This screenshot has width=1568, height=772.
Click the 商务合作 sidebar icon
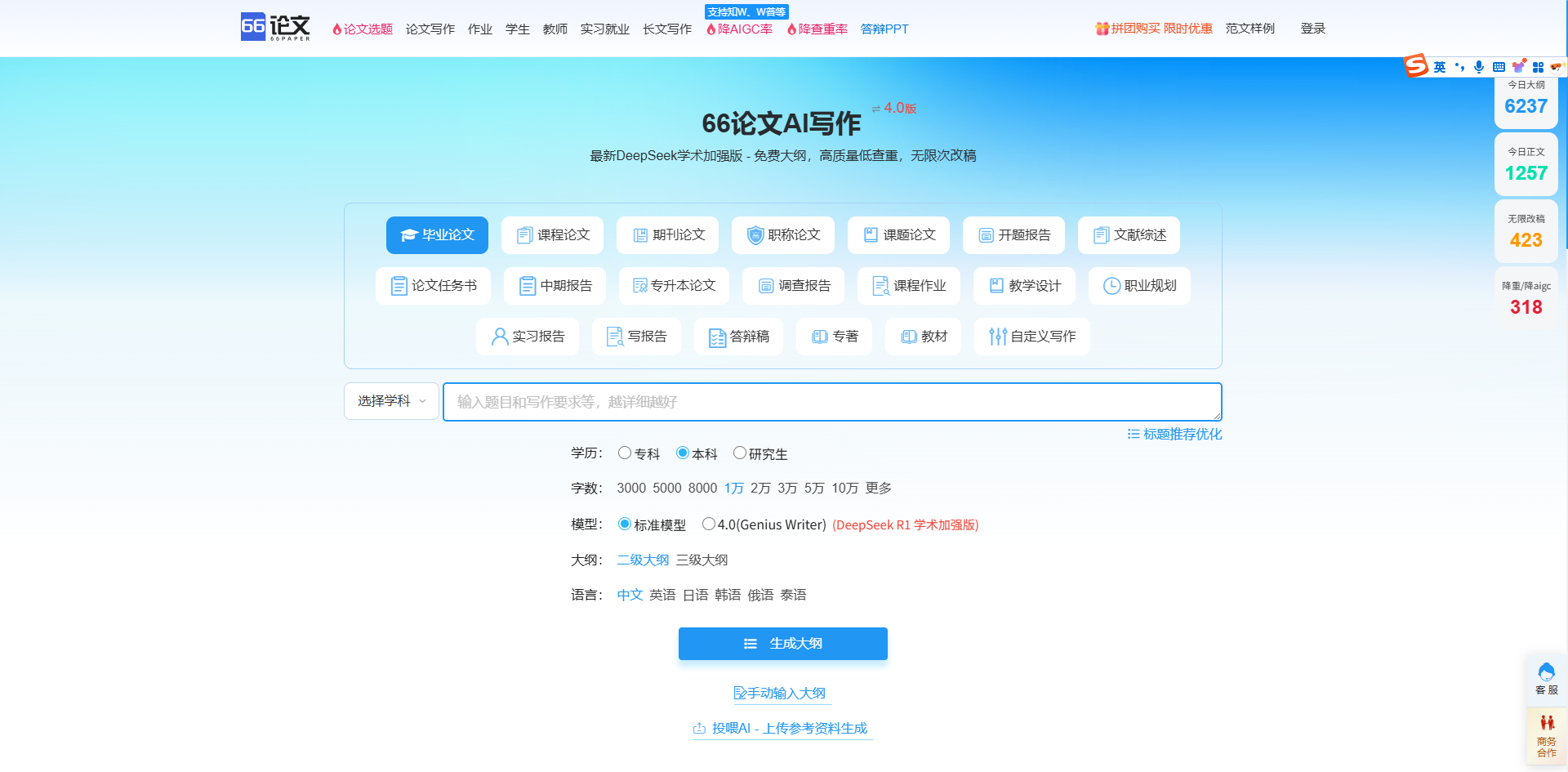coord(1548,734)
